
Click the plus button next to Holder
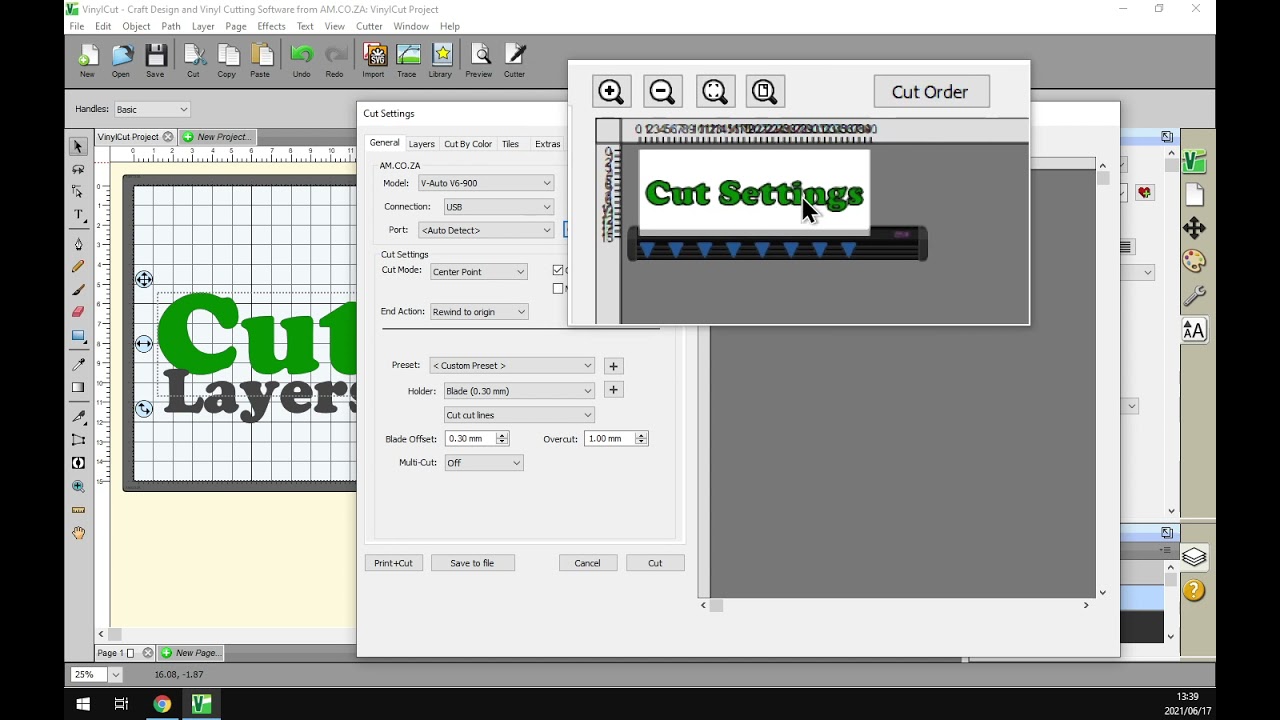[614, 390]
